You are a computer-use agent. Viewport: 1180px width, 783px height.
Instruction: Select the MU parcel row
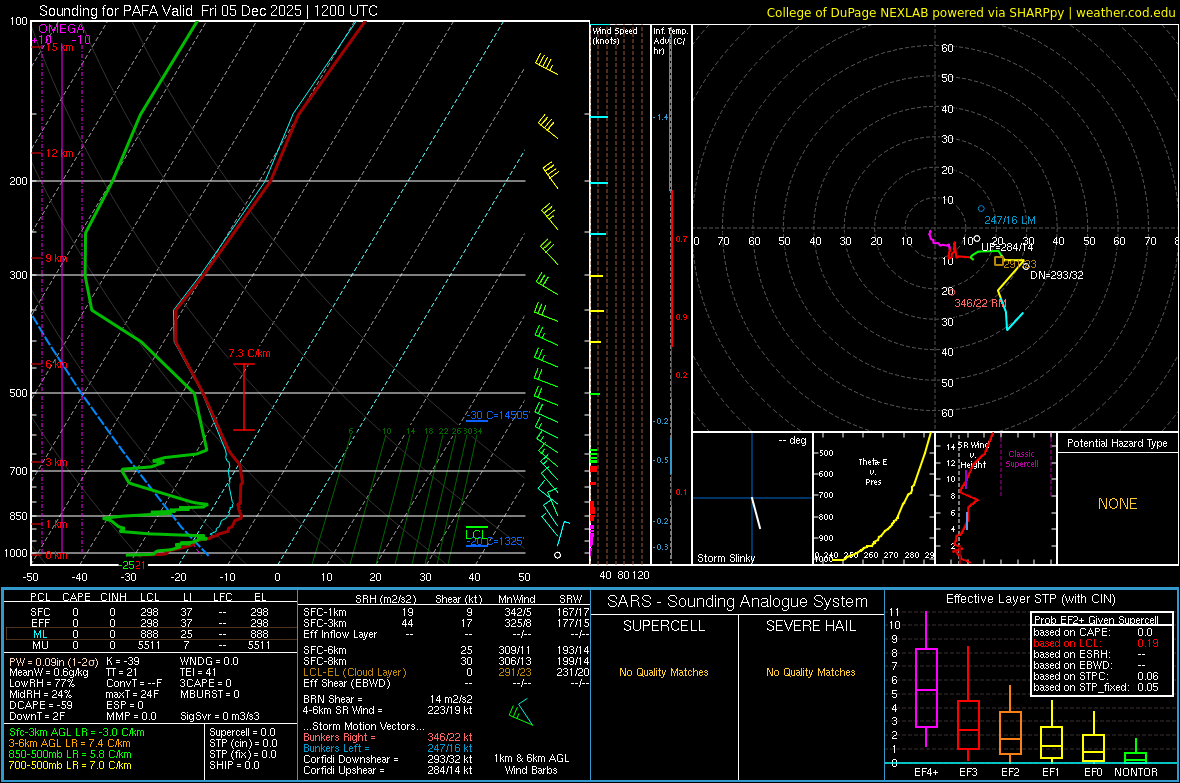tap(150, 644)
